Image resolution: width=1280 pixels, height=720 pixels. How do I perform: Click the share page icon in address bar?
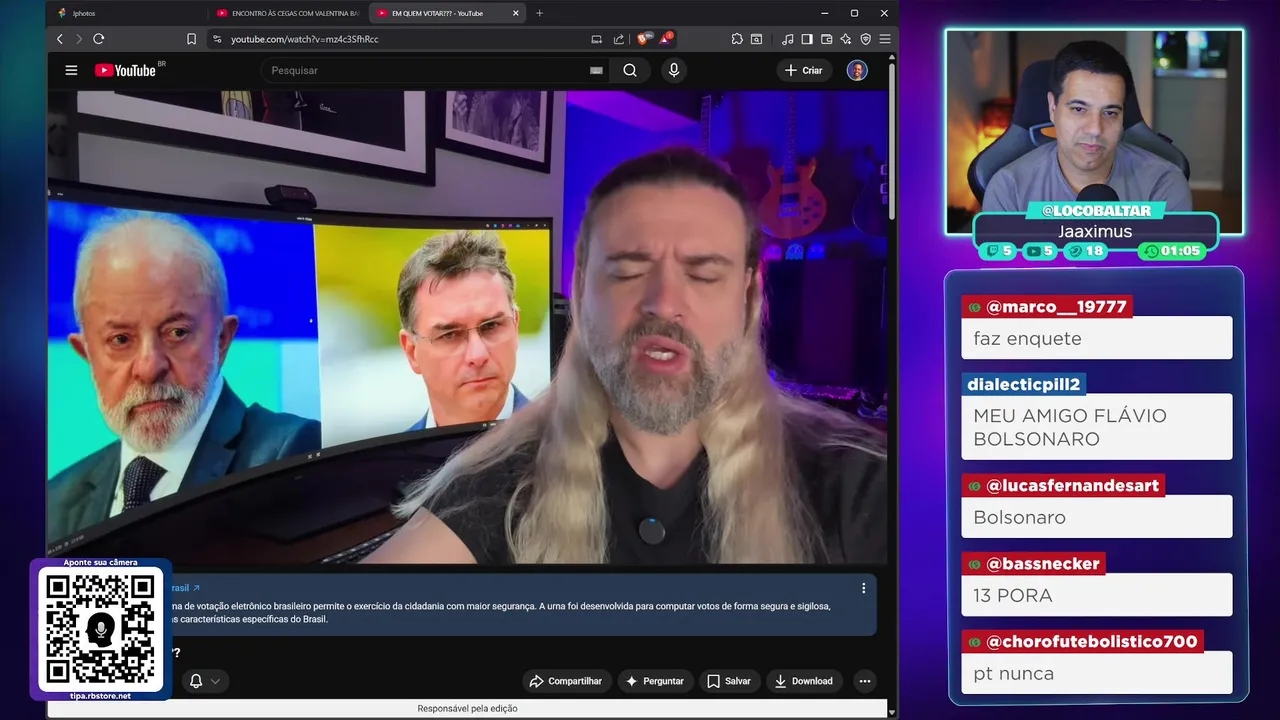pyautogui.click(x=619, y=39)
